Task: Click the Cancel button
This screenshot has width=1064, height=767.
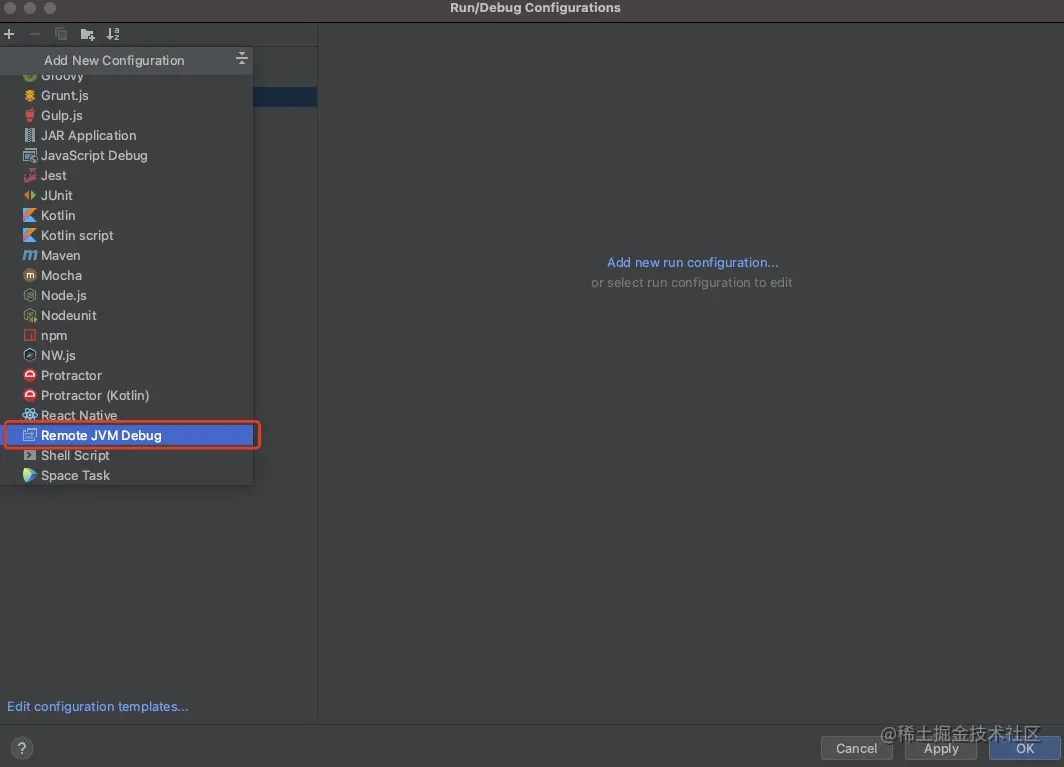Action: (x=856, y=748)
